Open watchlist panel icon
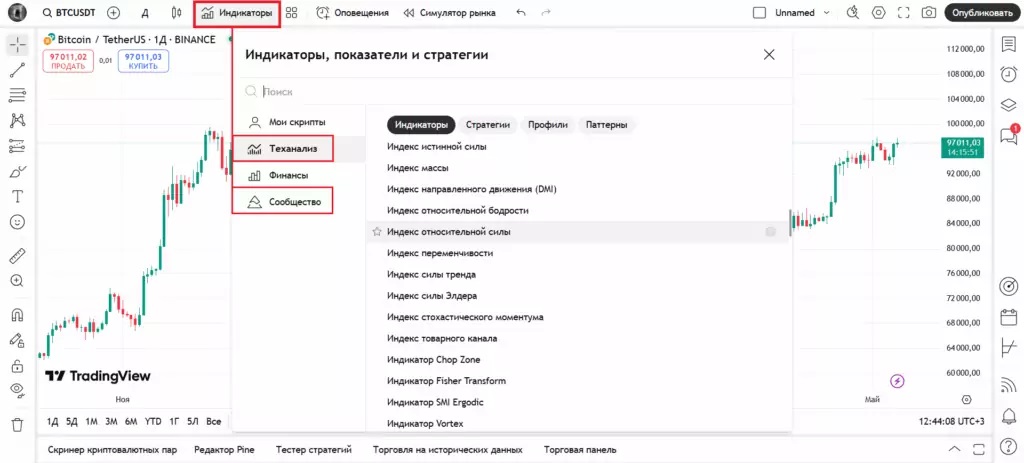The width and height of the screenshot is (1024, 463). [1009, 44]
